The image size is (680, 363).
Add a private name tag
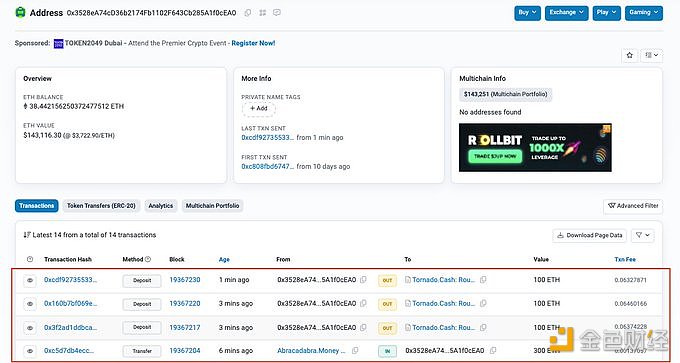[x=259, y=108]
